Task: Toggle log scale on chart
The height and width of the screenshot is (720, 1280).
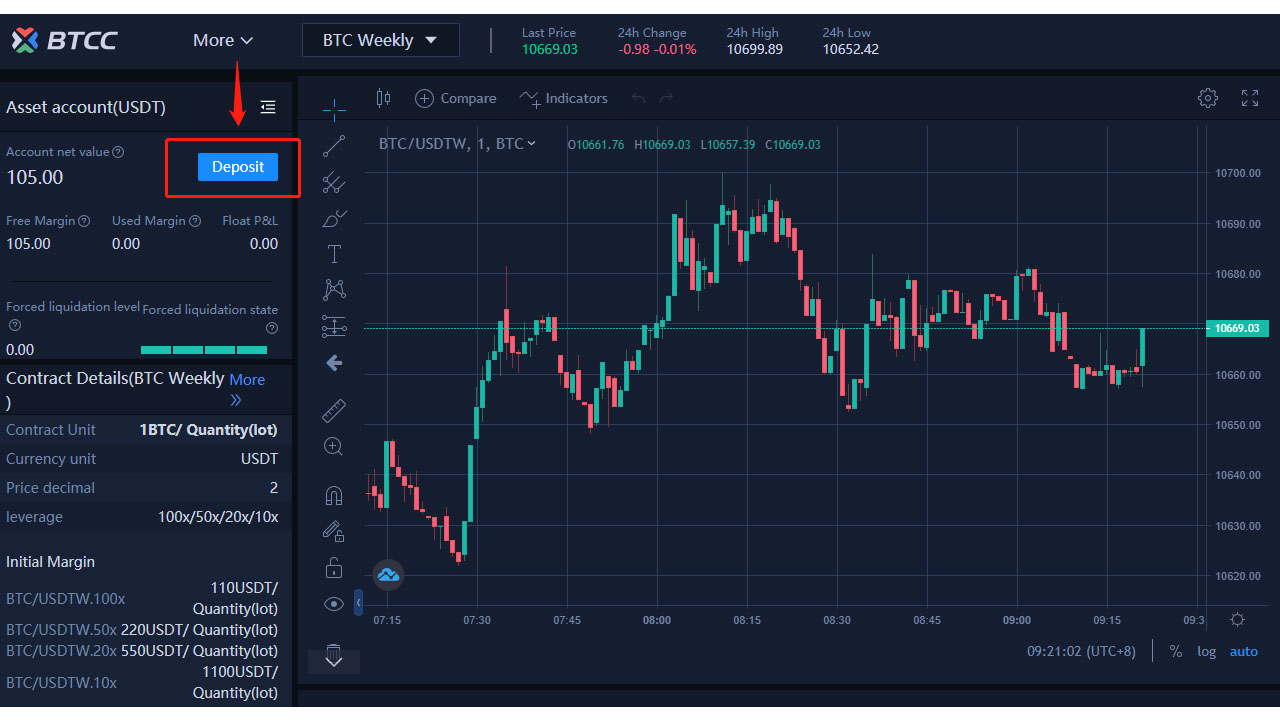Action: (1207, 651)
